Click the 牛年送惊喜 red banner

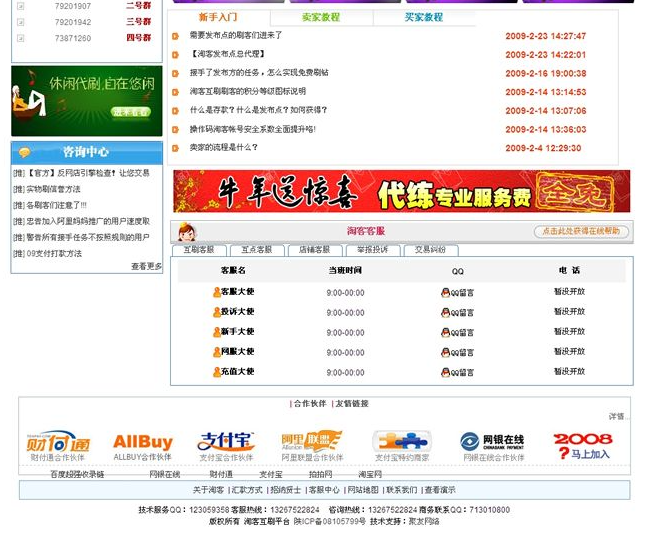[401, 191]
